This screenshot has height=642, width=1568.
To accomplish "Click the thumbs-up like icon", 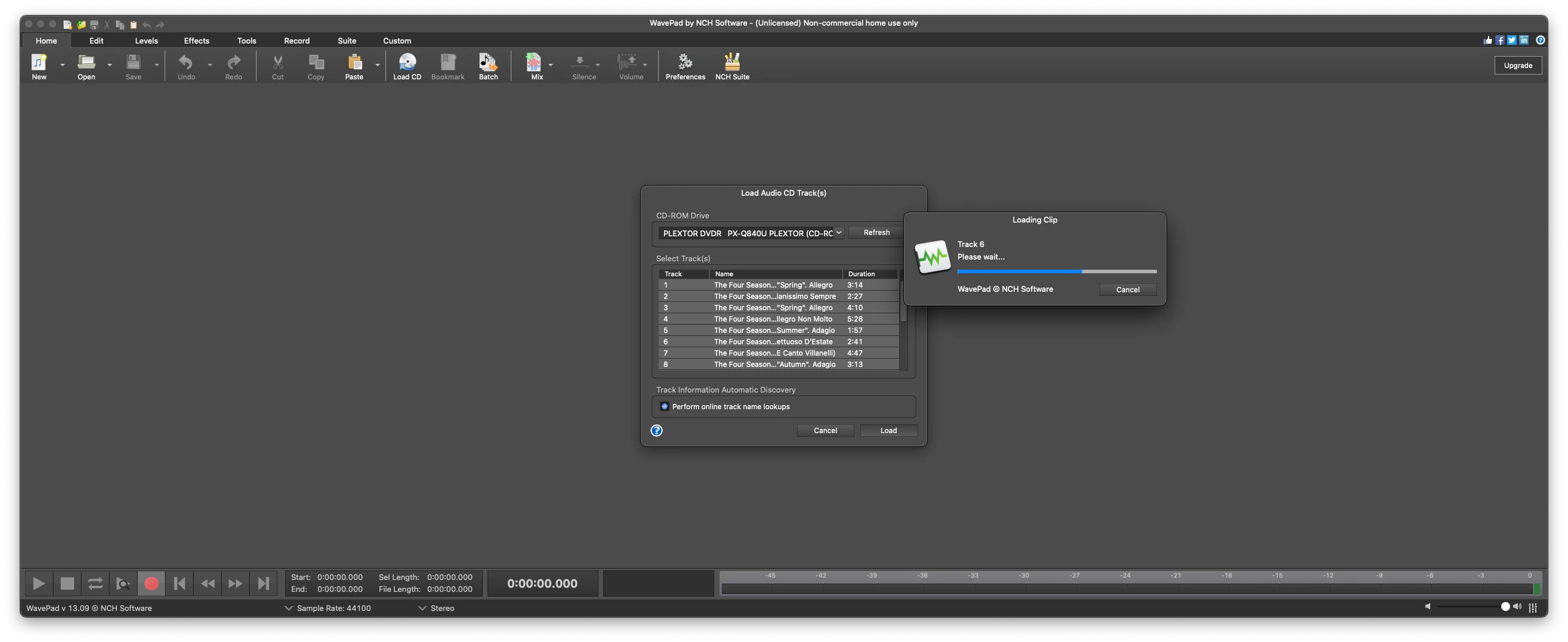I will [x=1487, y=40].
